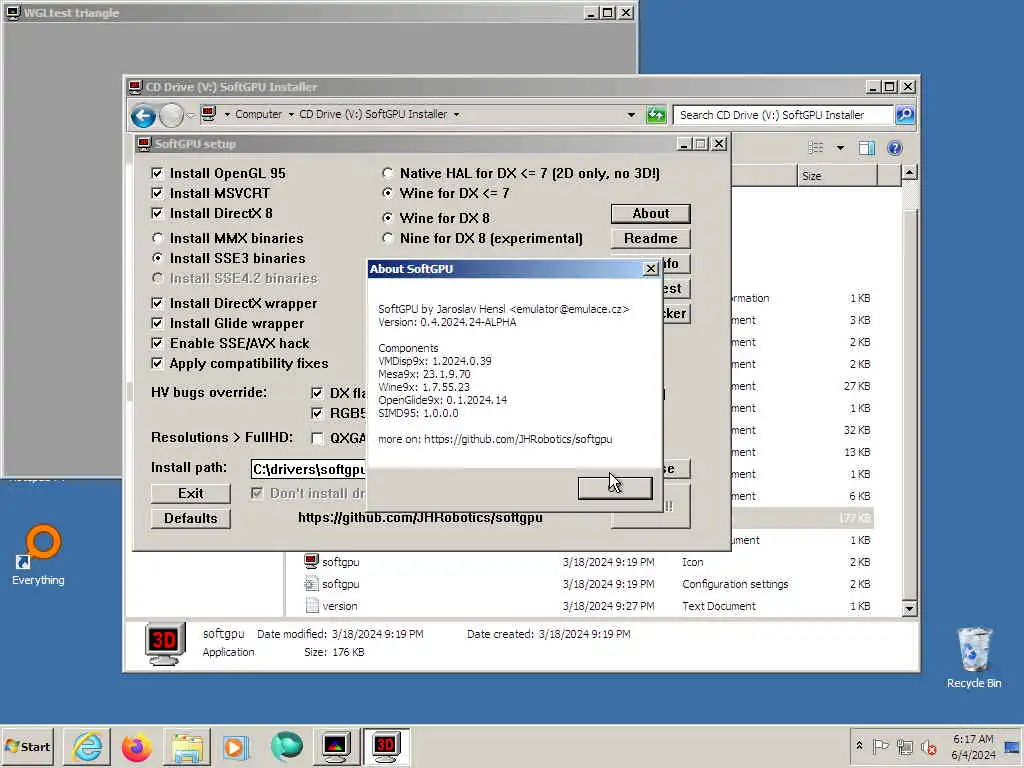Toggle Install DirectX 8 checkbox

tap(157, 213)
